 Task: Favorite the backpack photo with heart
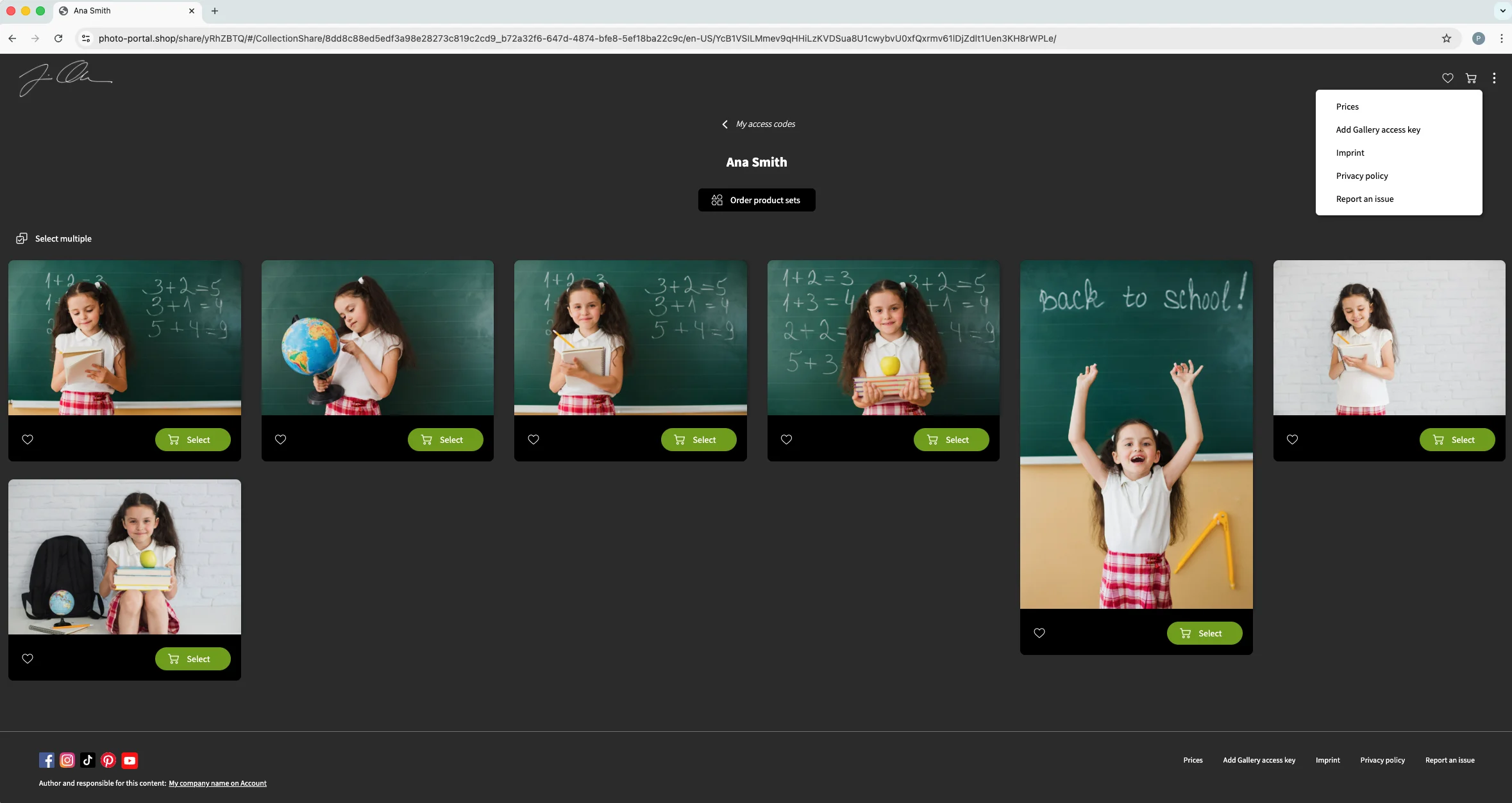pos(28,659)
